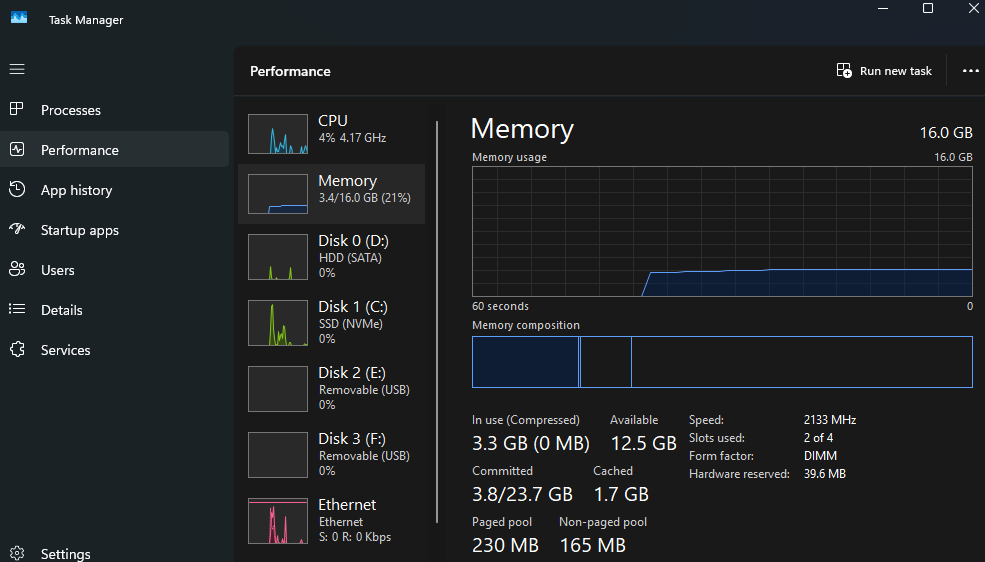Close the Task Manager window
The height and width of the screenshot is (562, 985).
[973, 8]
